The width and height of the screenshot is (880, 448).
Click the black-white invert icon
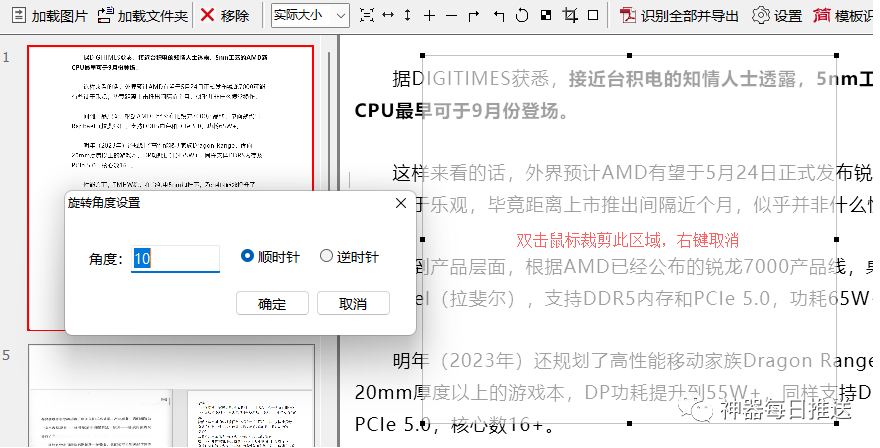(546, 15)
